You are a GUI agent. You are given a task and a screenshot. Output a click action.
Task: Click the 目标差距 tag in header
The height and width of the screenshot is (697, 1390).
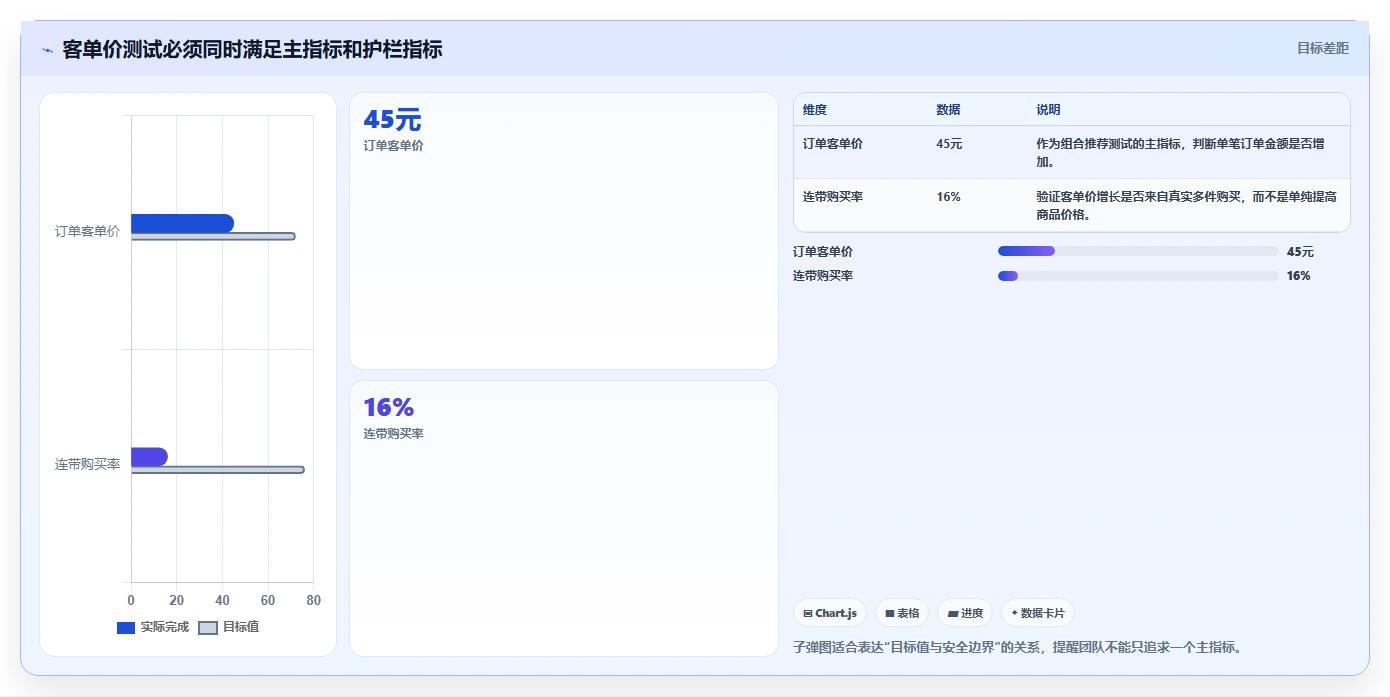[1323, 48]
